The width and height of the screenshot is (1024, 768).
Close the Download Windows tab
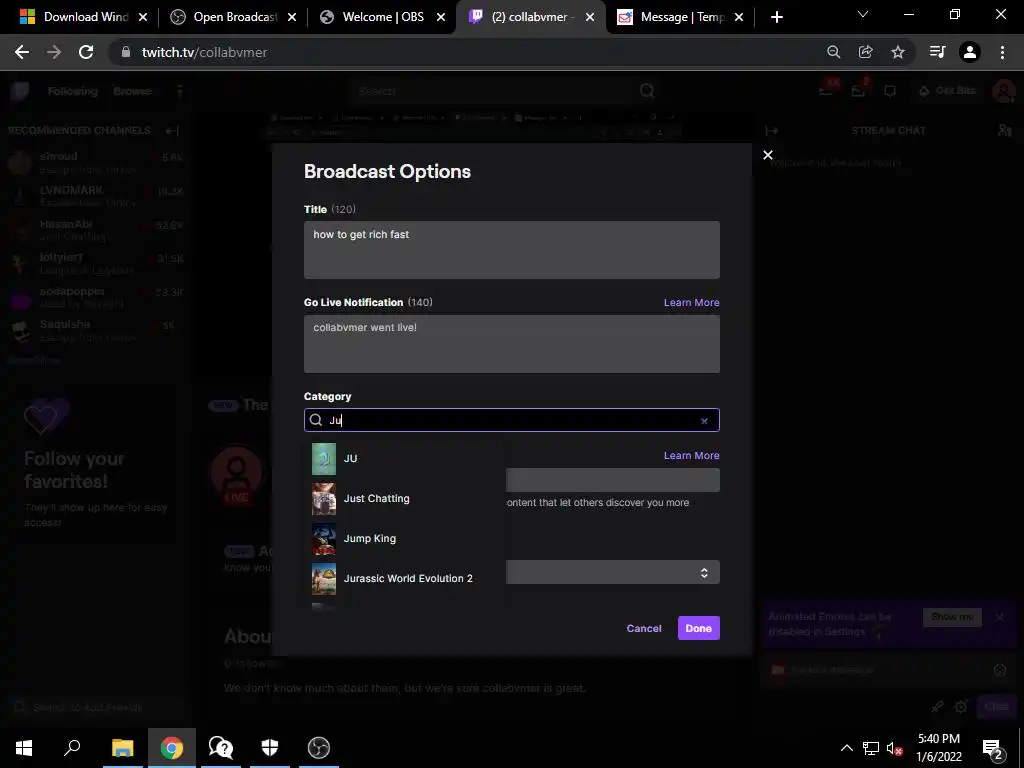pos(143,17)
